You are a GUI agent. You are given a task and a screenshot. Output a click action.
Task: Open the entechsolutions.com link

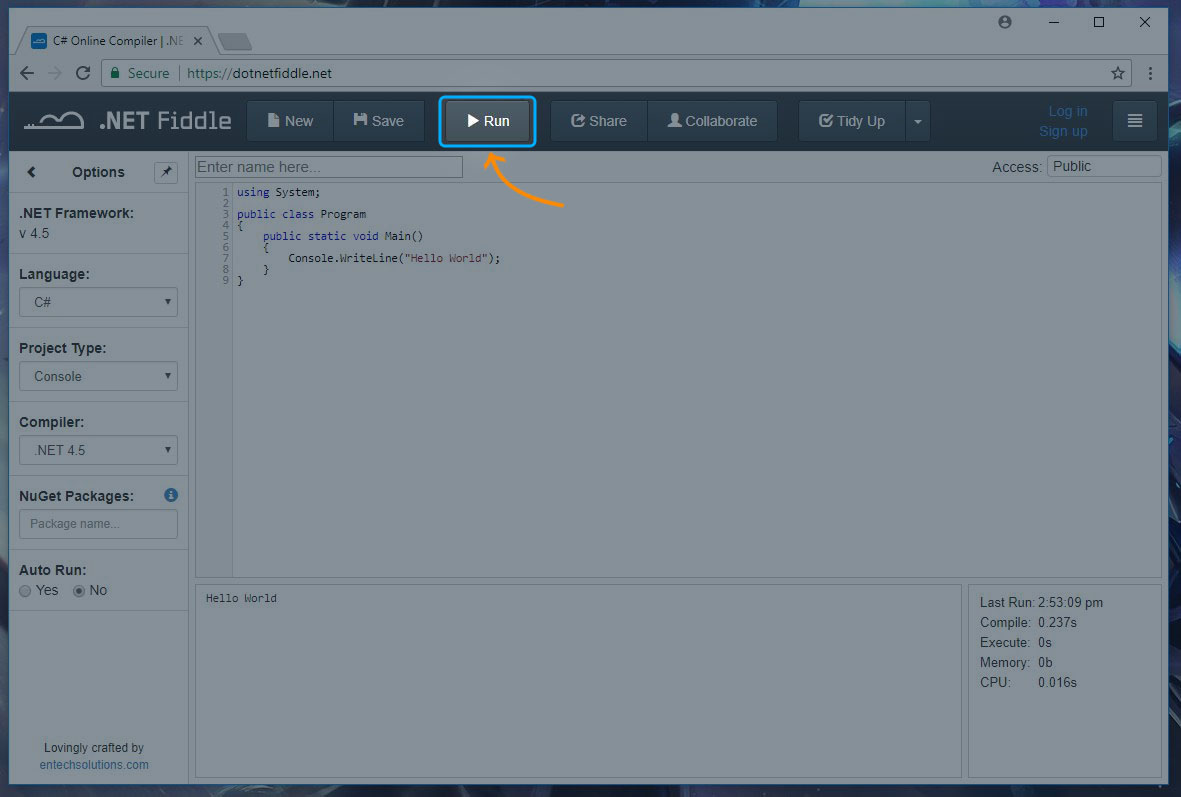(94, 764)
